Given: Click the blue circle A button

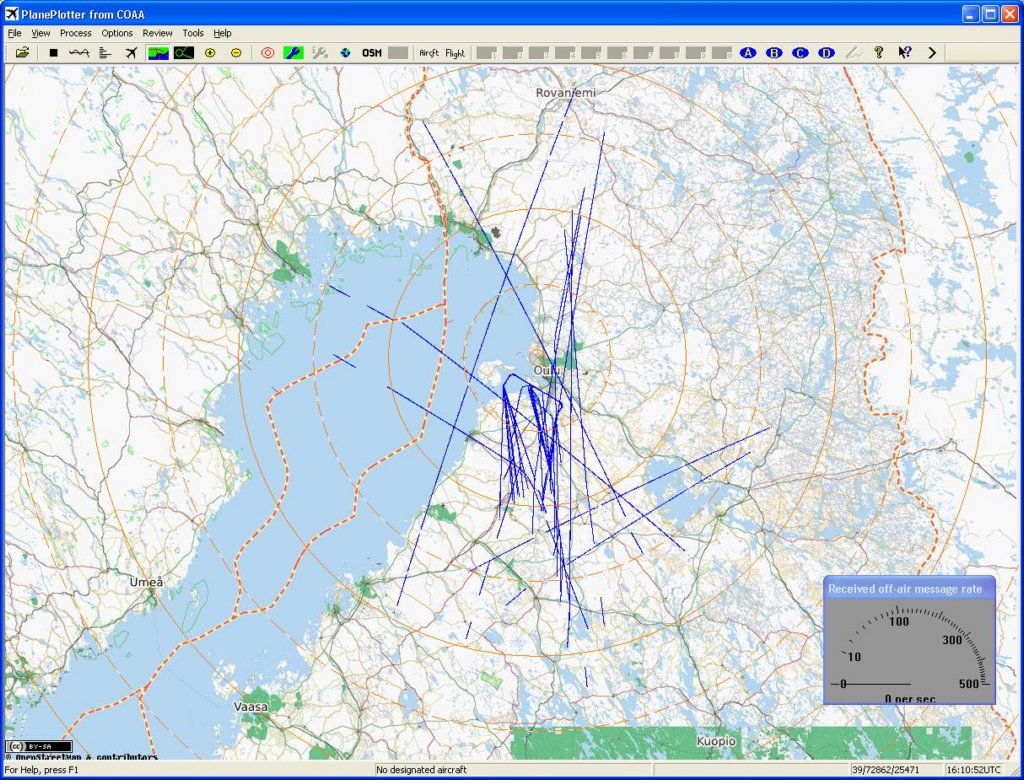Looking at the screenshot, I should tap(747, 53).
